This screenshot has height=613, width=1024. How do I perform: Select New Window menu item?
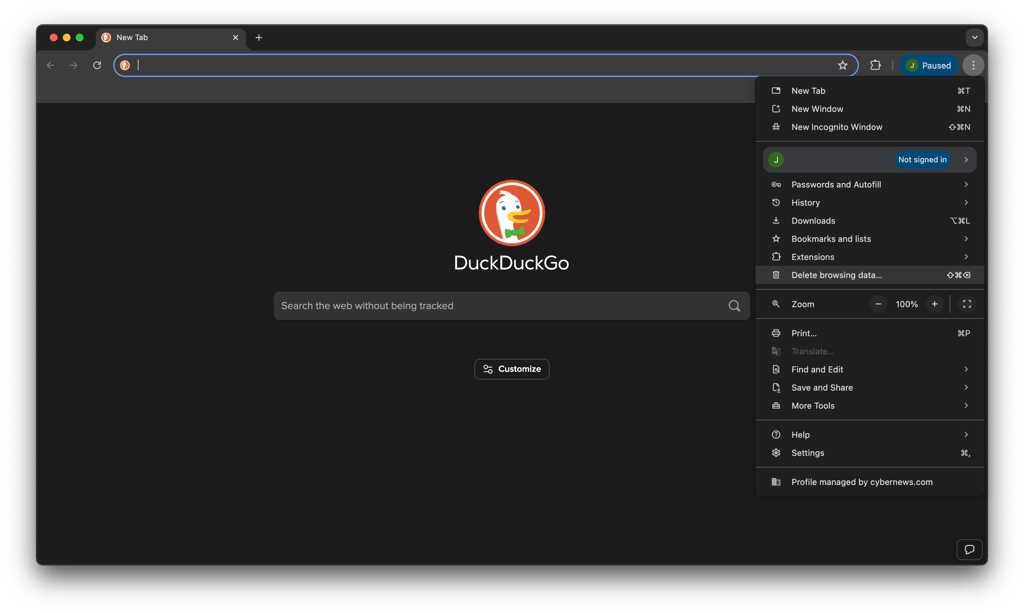coord(870,109)
